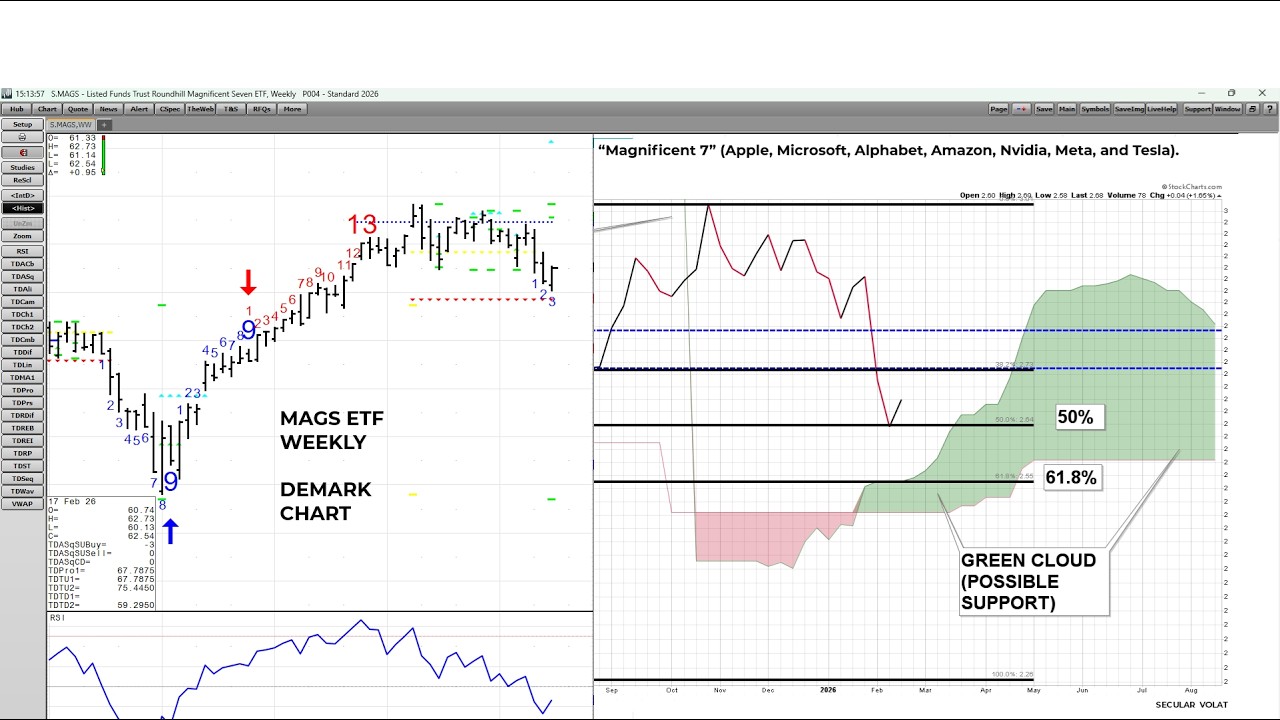Add the TDSeq study

point(22,479)
